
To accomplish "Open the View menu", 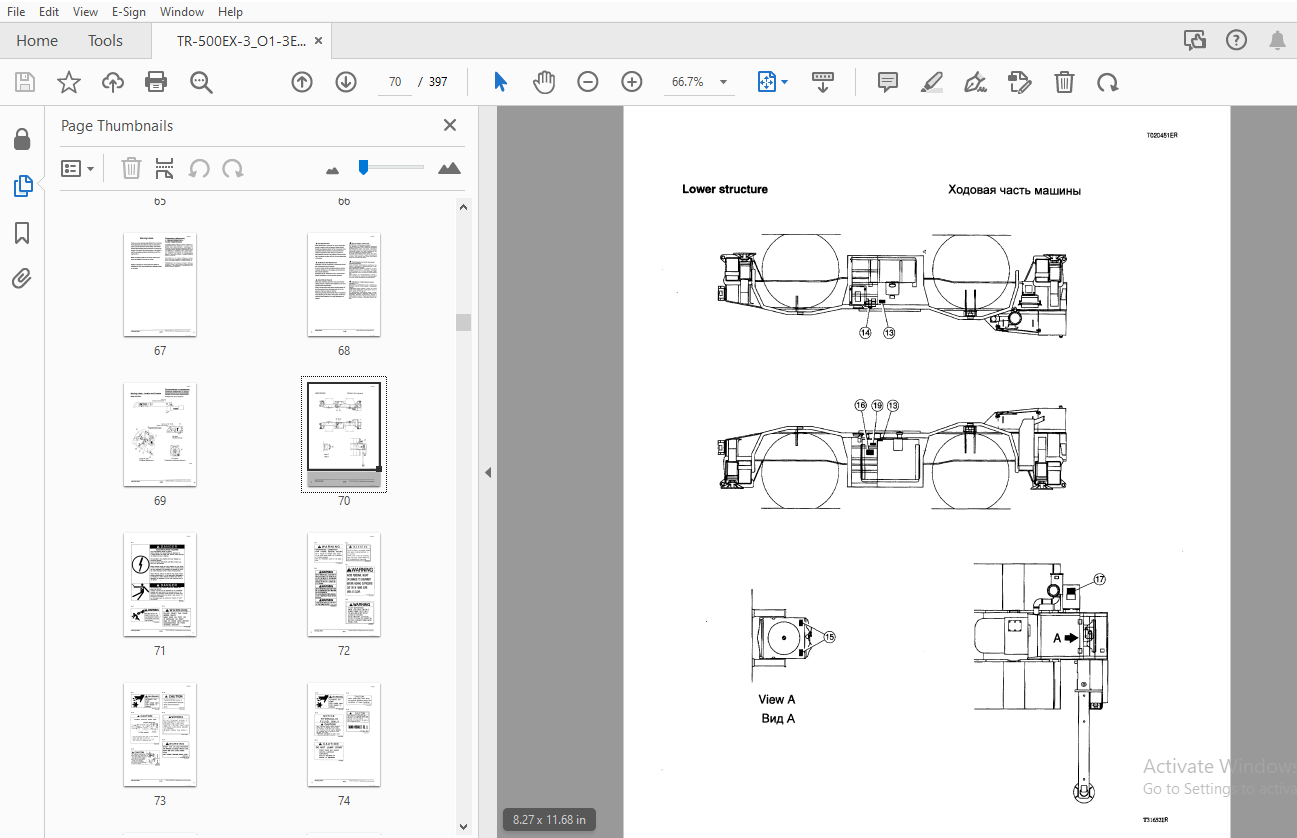I will [x=86, y=12].
